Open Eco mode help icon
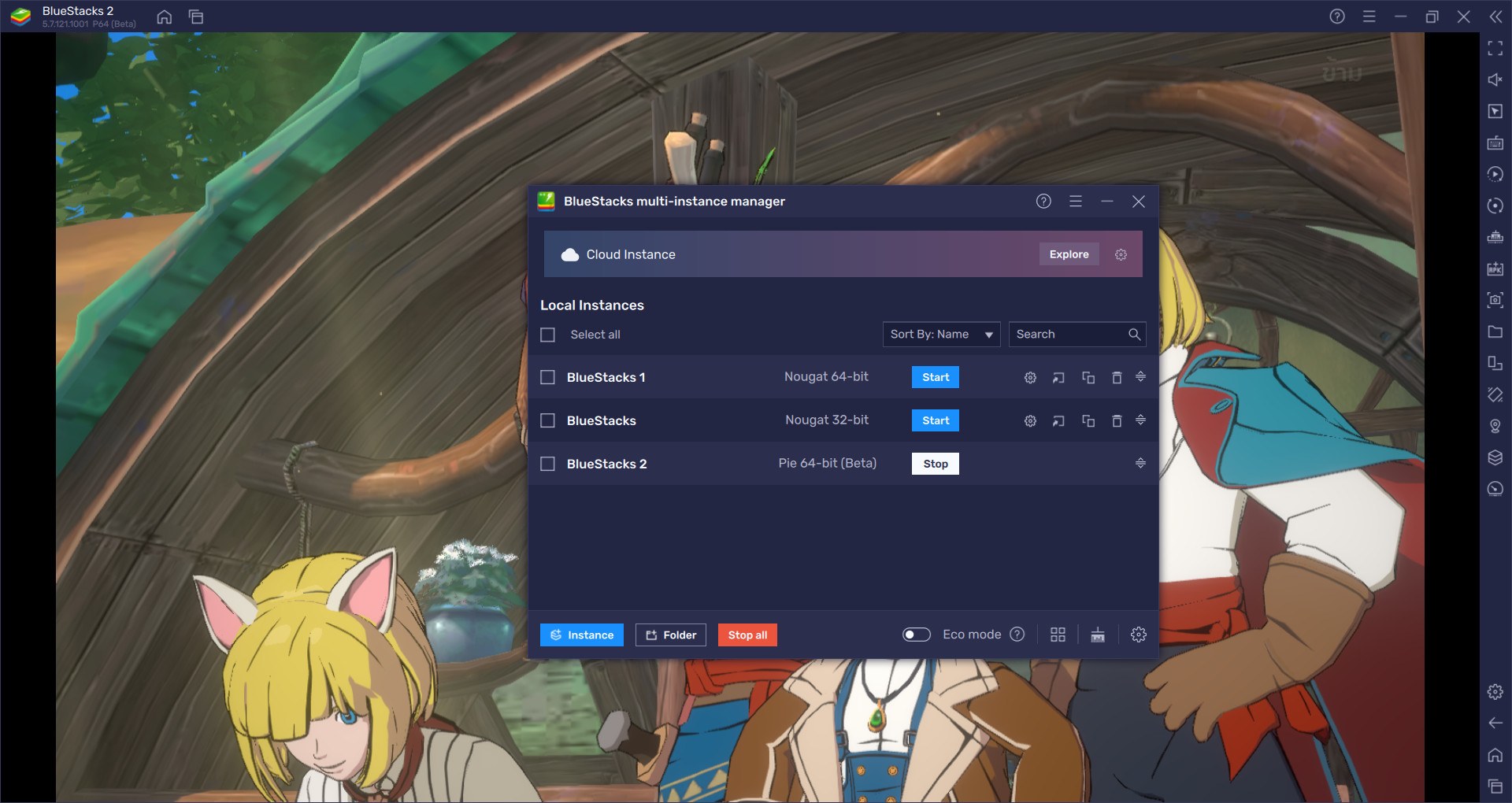This screenshot has width=1512, height=803. coord(1017,635)
